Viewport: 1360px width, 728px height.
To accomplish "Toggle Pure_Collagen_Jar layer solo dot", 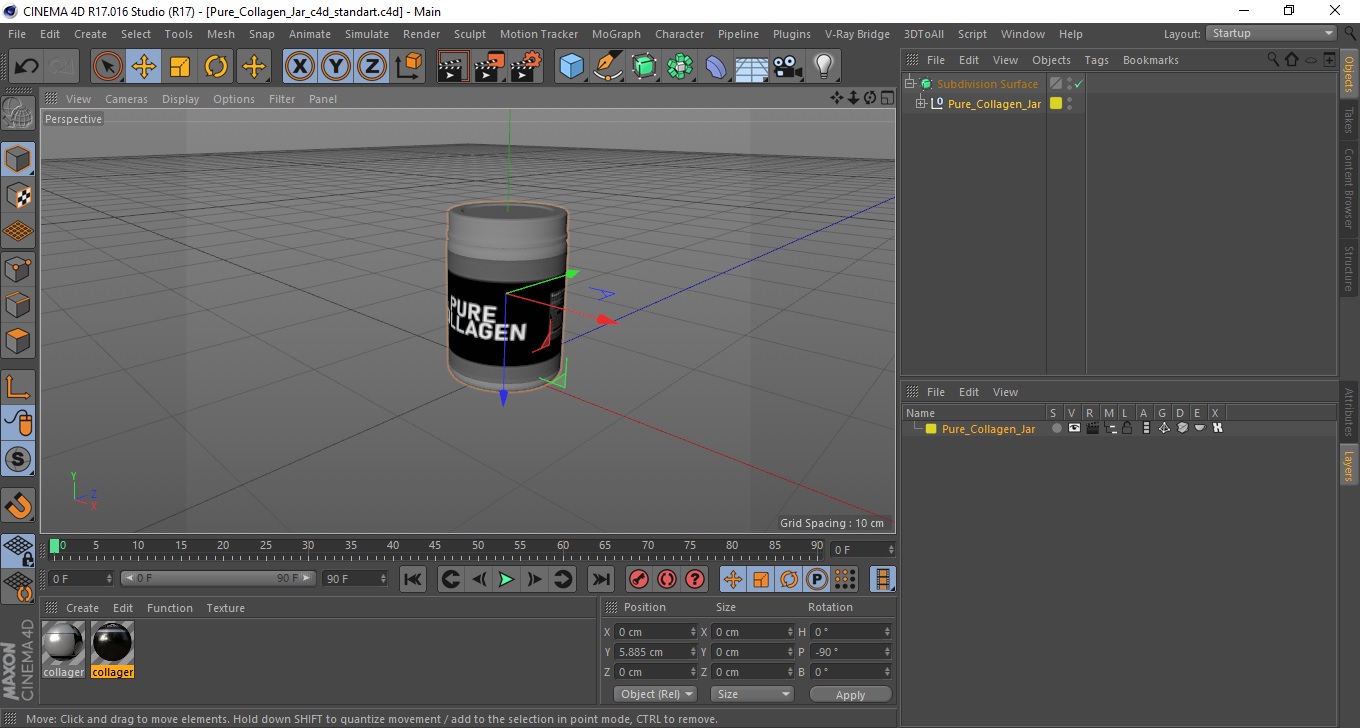I will (x=1056, y=429).
